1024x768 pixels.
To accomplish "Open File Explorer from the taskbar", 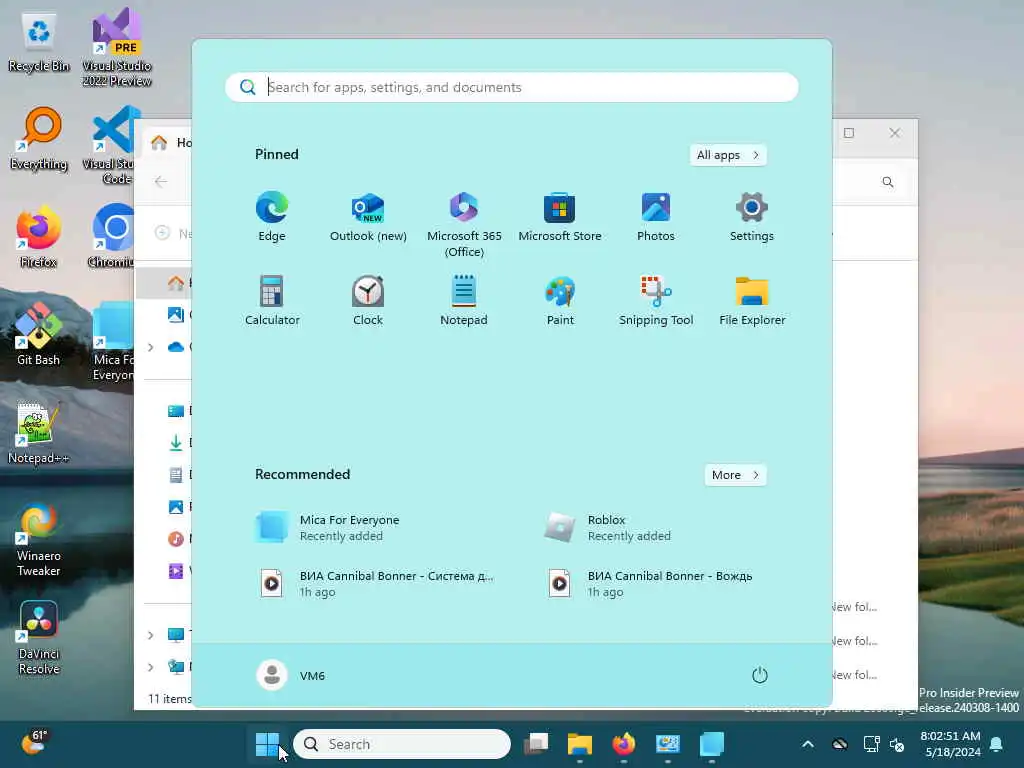I will point(579,744).
